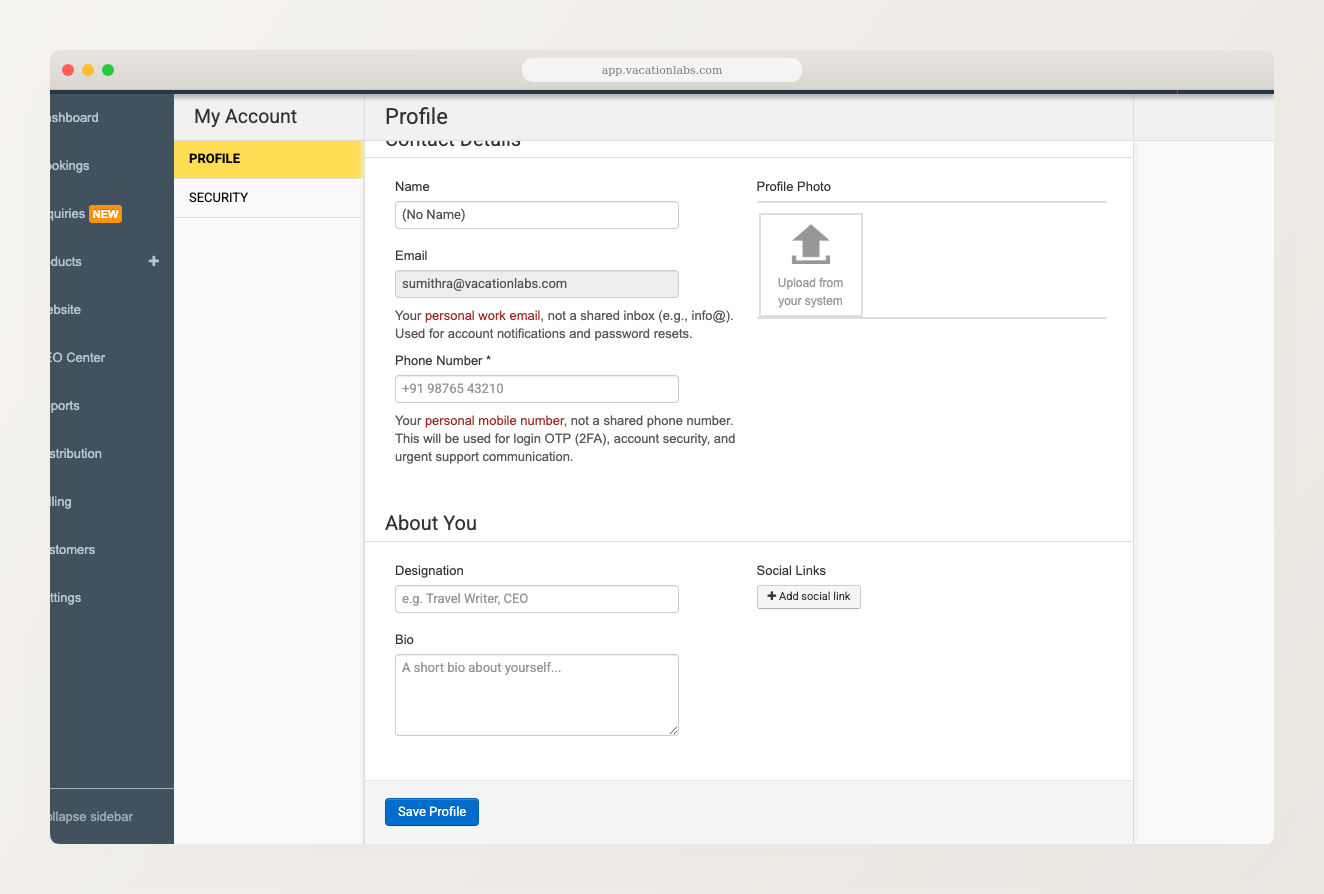Focus the Bio text area

click(536, 694)
